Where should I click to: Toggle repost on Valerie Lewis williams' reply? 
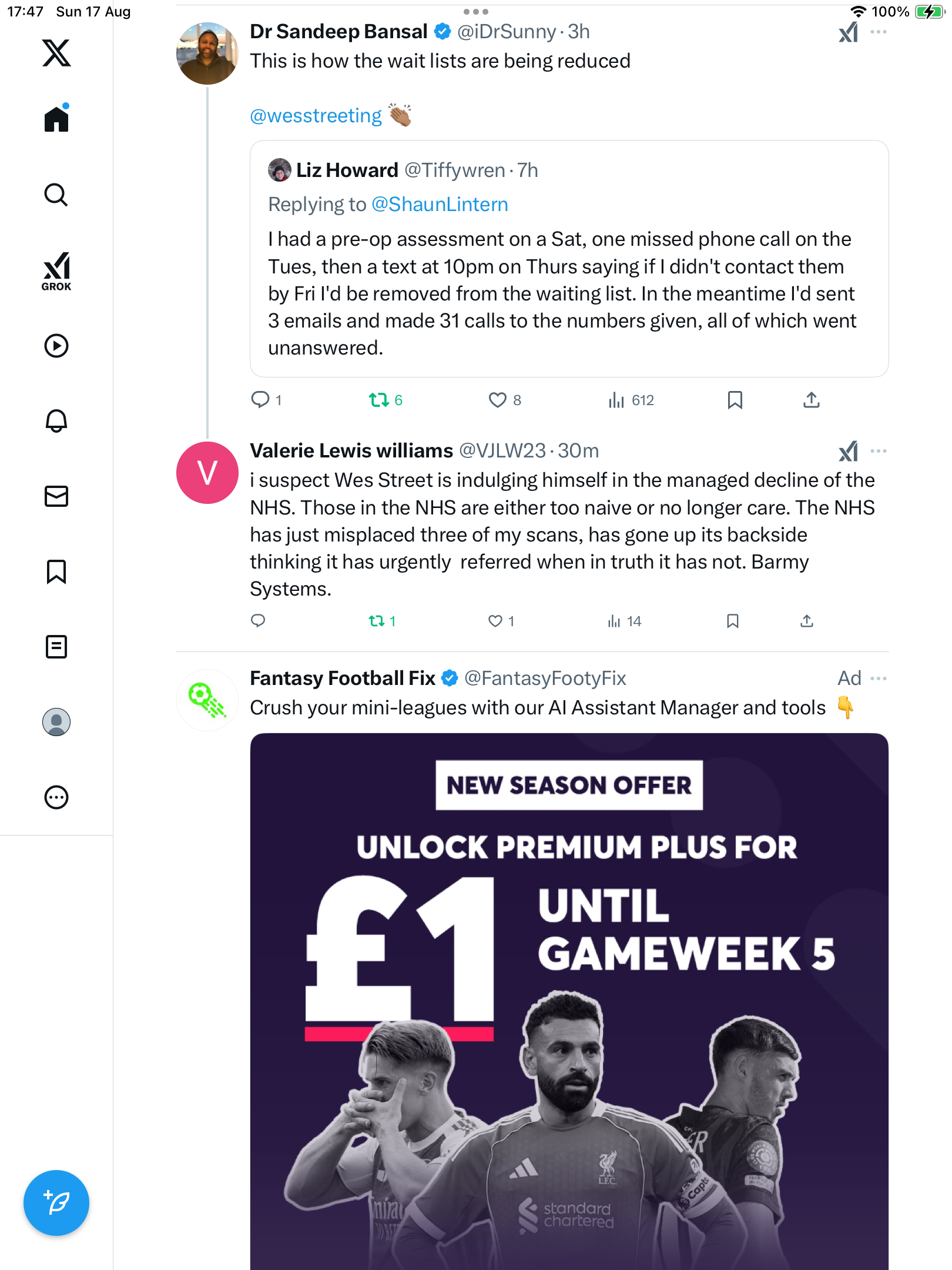pyautogui.click(x=377, y=621)
